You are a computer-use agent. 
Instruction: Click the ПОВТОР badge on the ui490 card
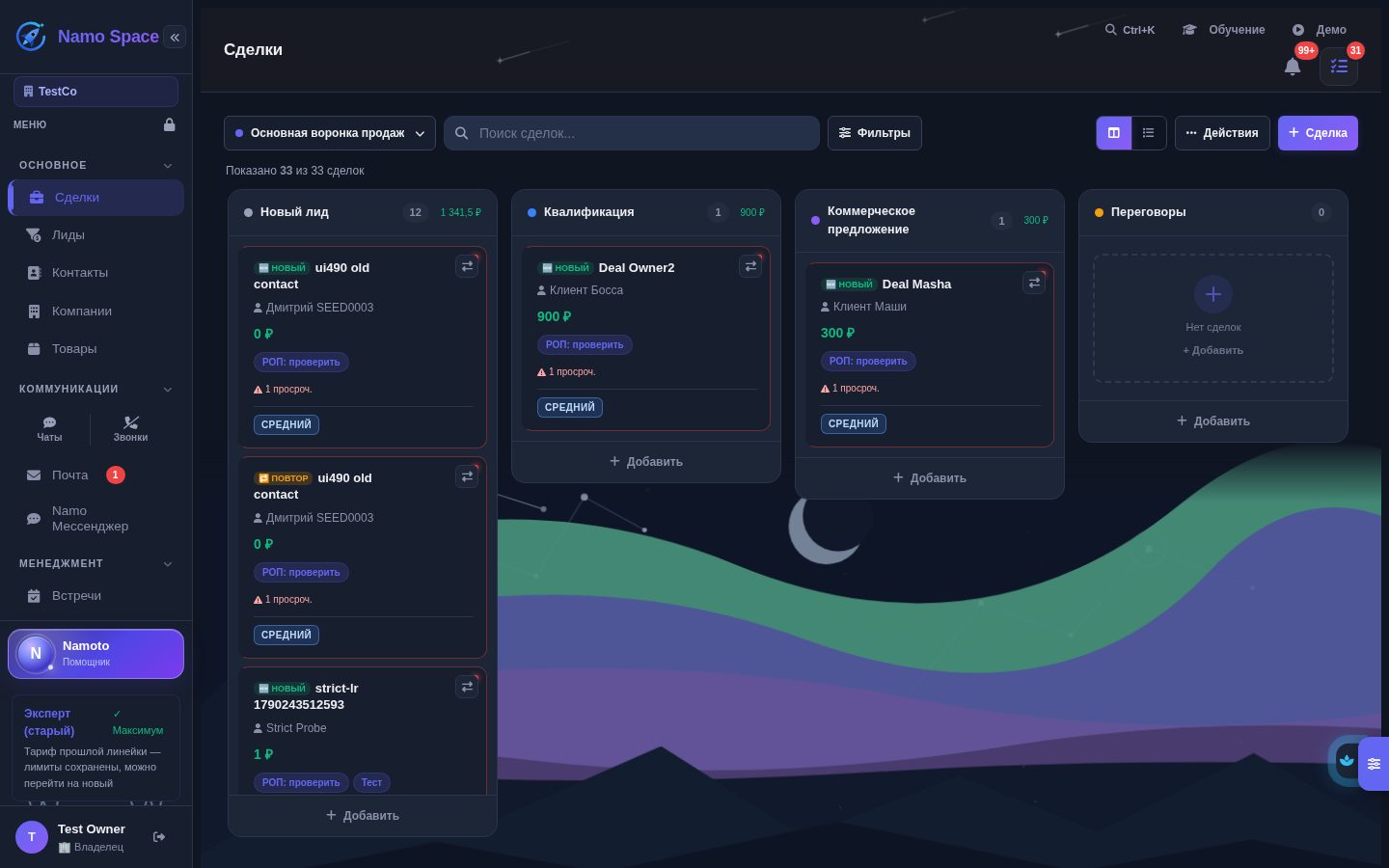[283, 478]
